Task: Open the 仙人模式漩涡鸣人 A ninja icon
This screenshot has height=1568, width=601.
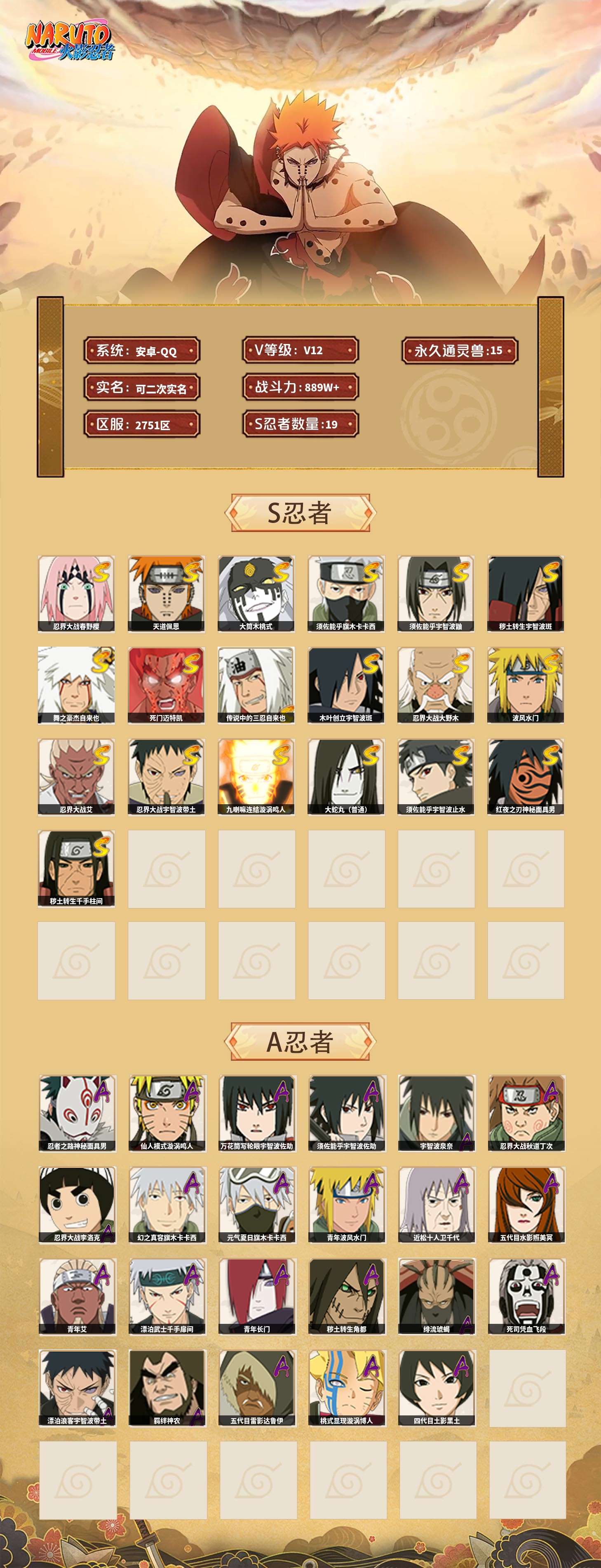Action: (167, 1113)
